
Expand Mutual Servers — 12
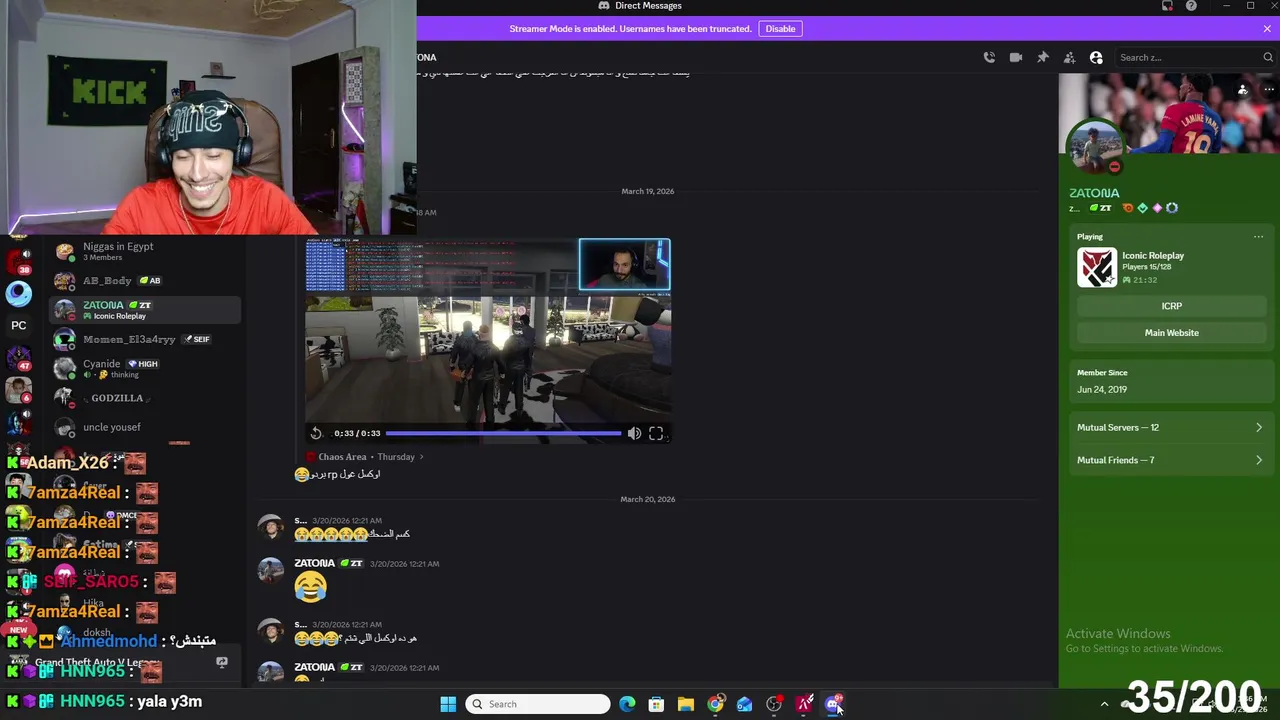click(1170, 427)
